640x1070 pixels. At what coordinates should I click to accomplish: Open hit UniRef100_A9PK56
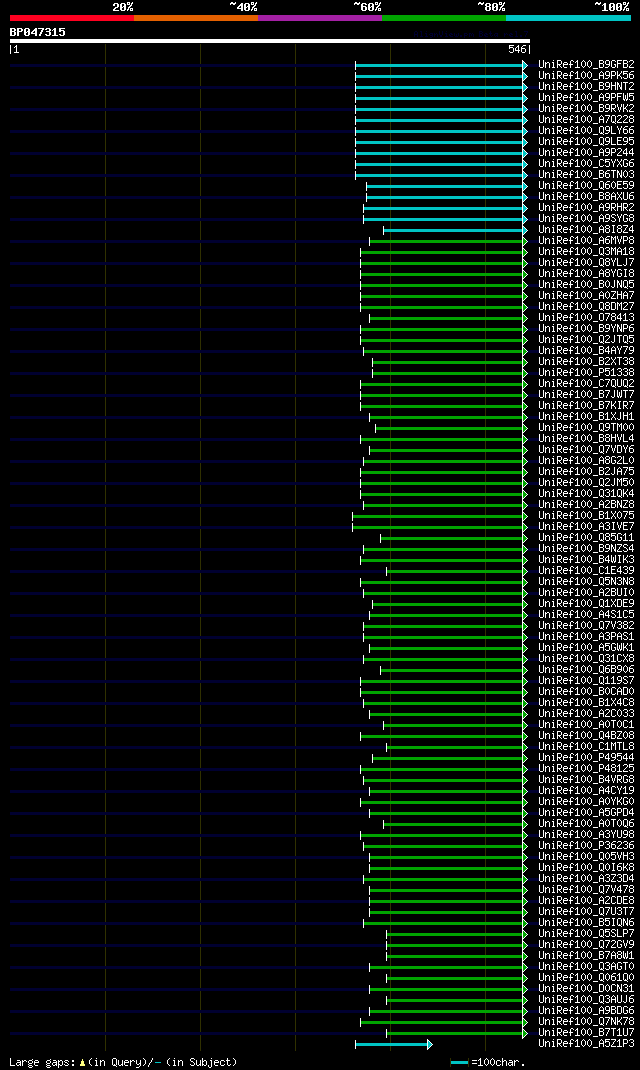pos(586,76)
